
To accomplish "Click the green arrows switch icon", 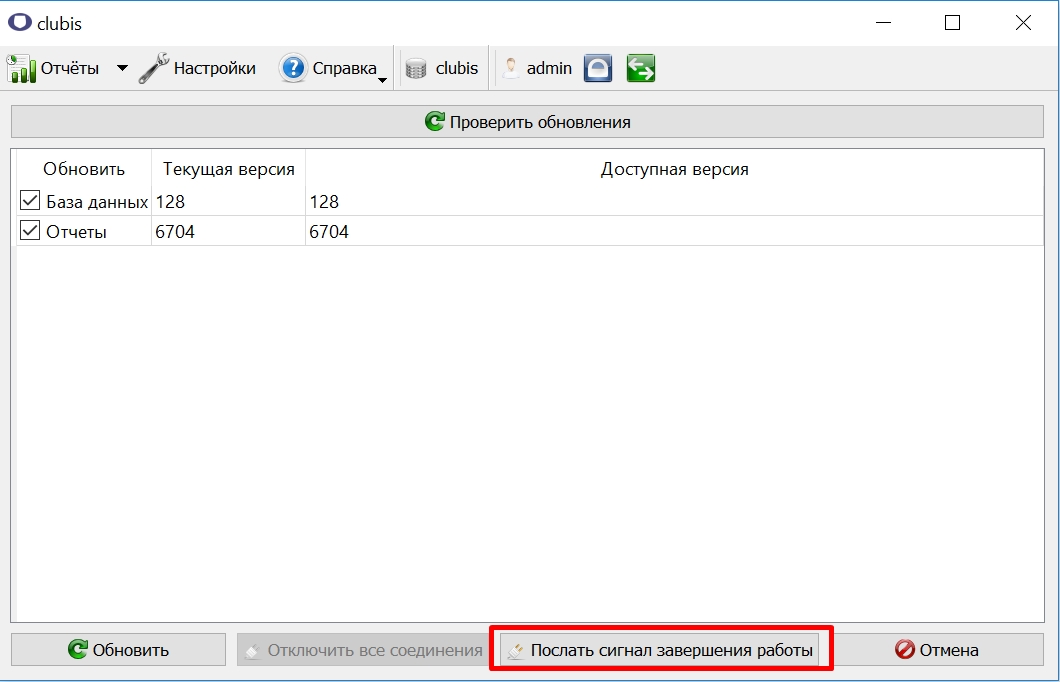I will (x=640, y=68).
